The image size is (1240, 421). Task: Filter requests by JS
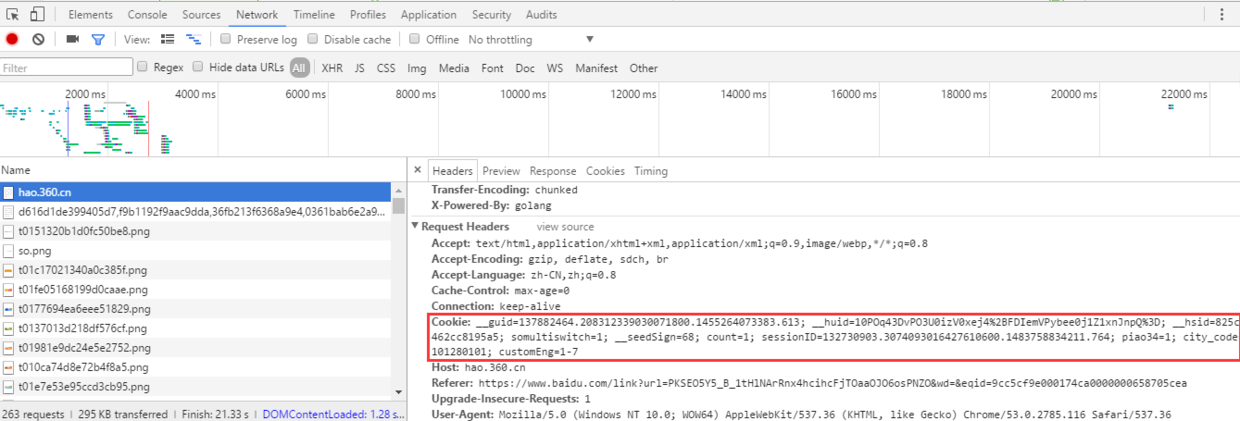(x=360, y=68)
